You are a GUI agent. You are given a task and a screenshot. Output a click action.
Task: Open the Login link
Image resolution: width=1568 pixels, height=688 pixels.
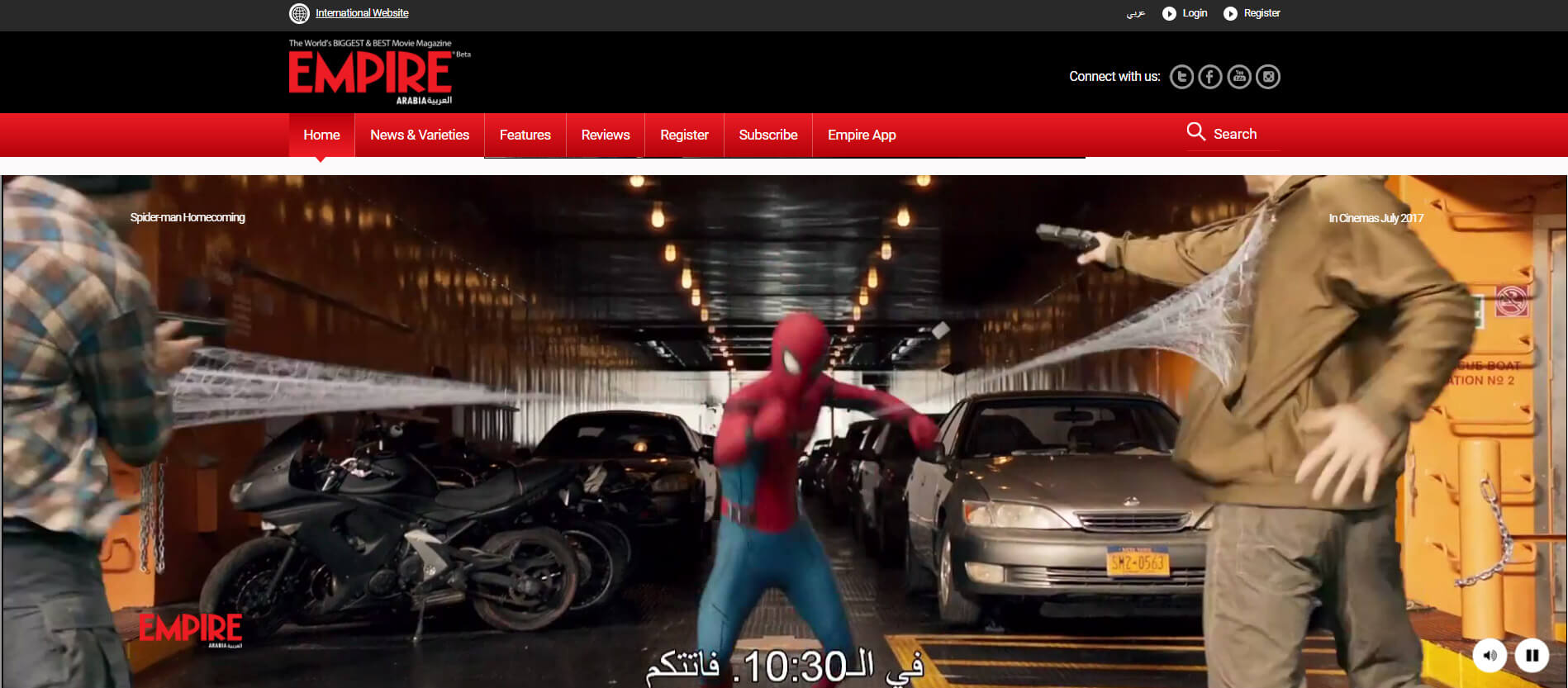[x=1195, y=13]
